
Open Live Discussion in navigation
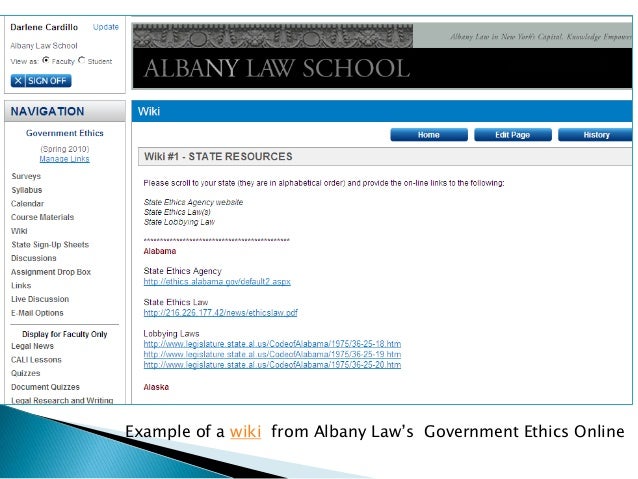[40, 299]
